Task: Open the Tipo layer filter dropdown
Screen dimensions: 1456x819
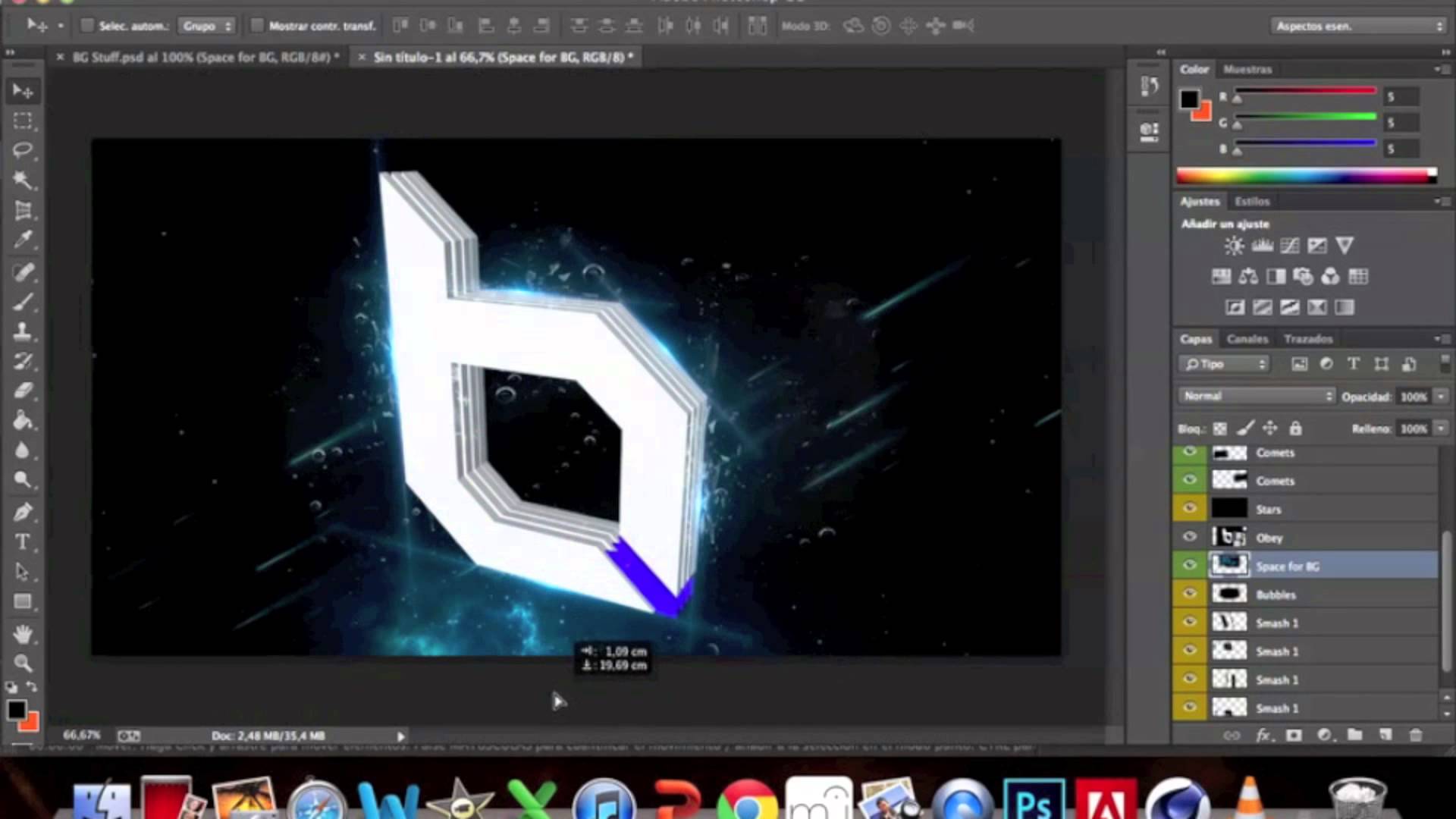Action: [x=1223, y=364]
